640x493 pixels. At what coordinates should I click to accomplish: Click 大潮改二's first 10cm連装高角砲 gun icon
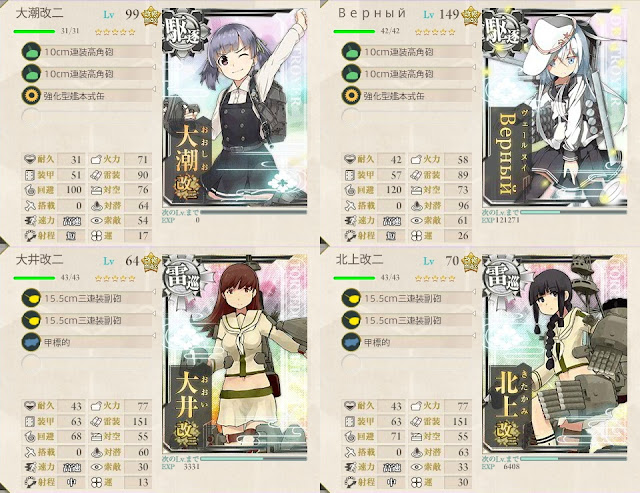point(31,52)
